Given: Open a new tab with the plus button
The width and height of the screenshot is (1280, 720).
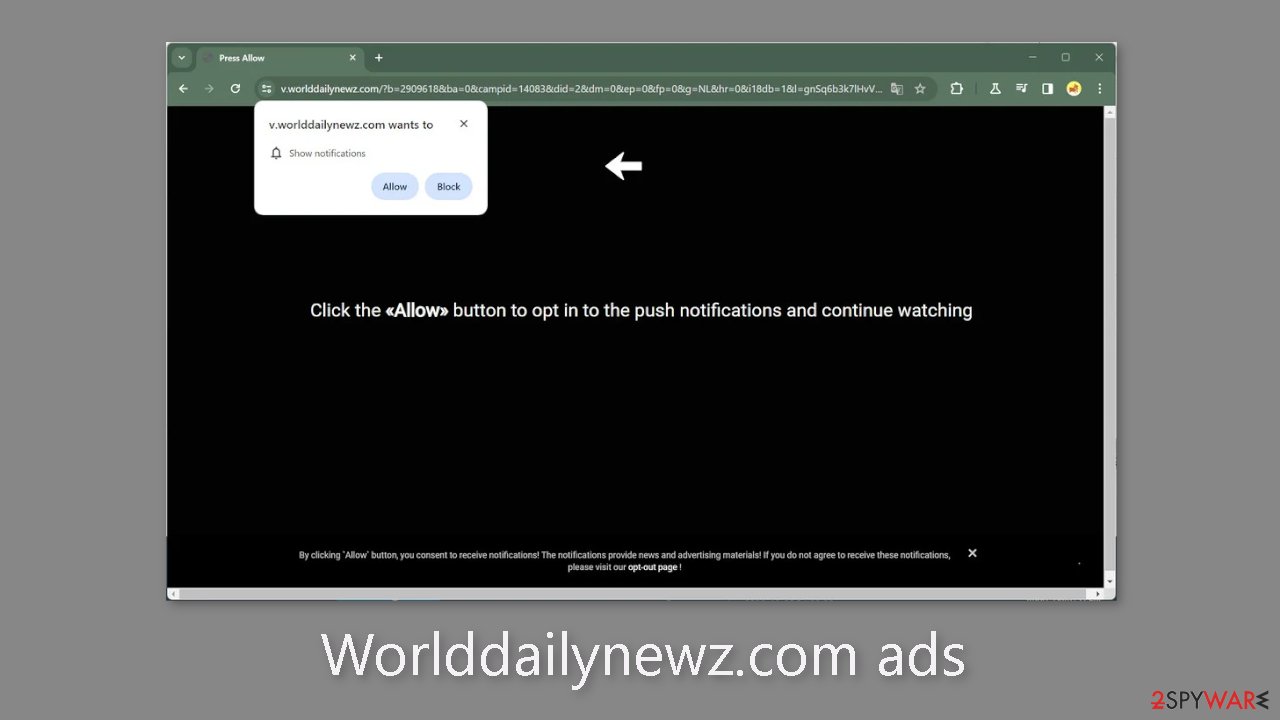Looking at the screenshot, I should [378, 57].
